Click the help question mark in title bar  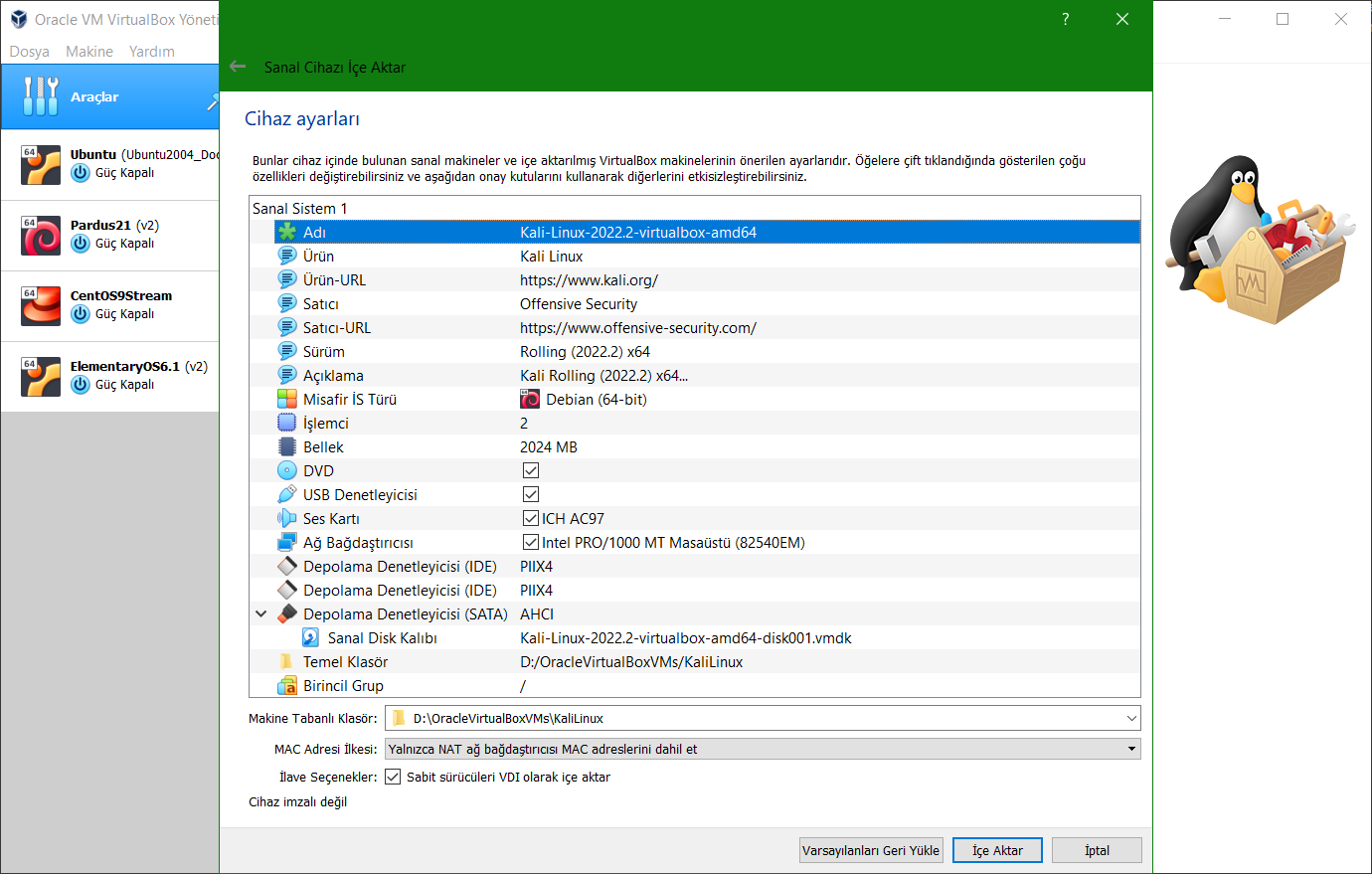pos(1066,19)
